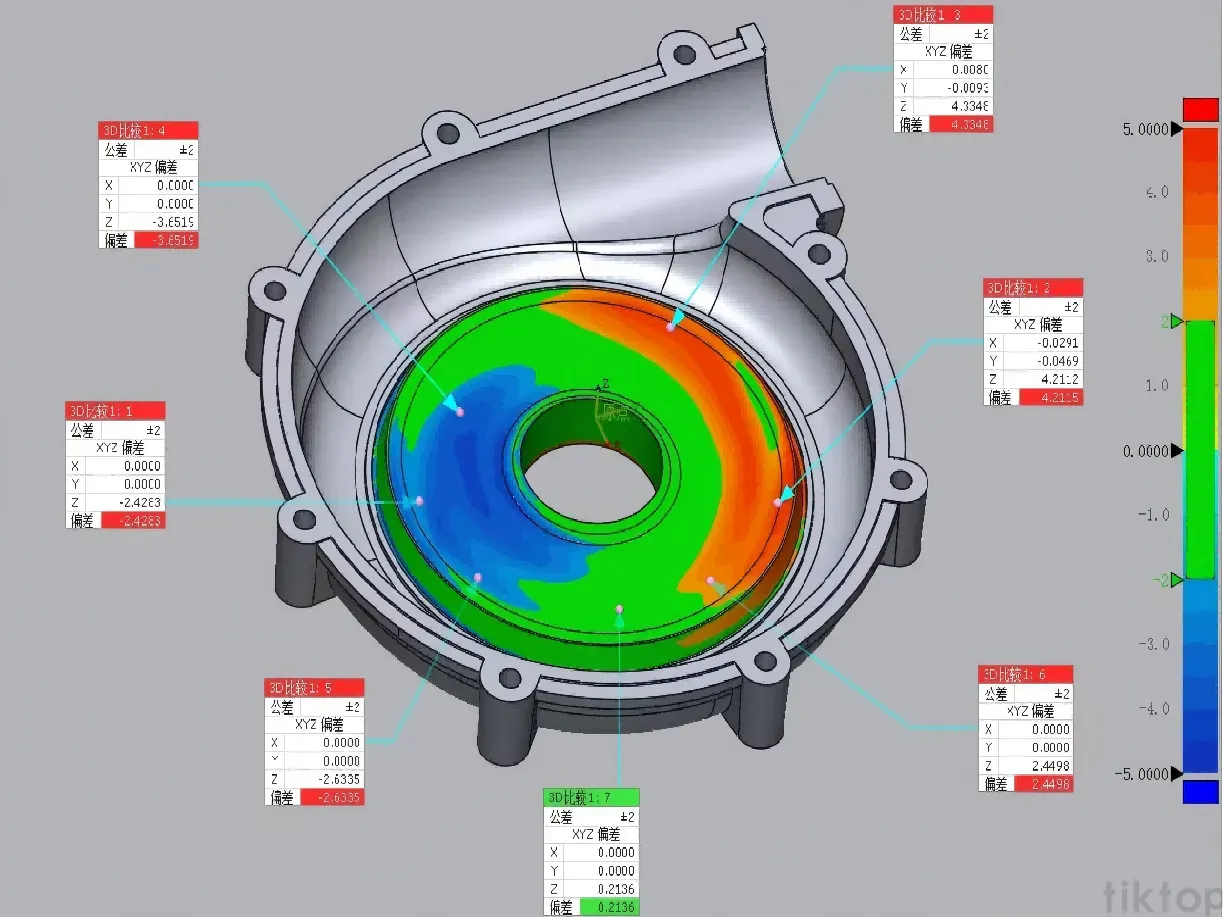This screenshot has height=917, width=1223.
Task: Click annotation 7's measurement point in the green zone
Action: coord(620,608)
